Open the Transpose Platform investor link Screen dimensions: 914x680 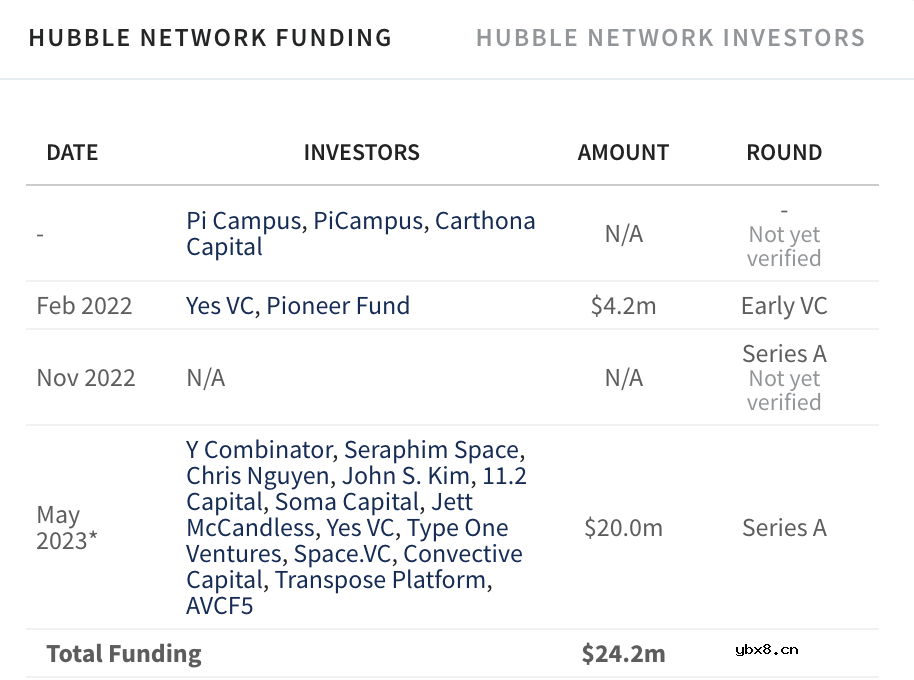[381, 580]
